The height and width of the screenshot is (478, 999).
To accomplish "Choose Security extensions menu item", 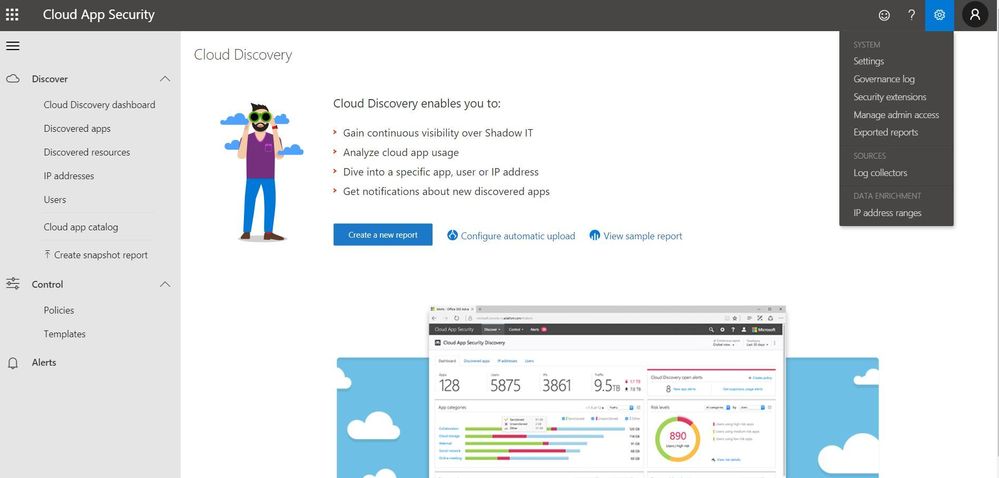I will [889, 97].
